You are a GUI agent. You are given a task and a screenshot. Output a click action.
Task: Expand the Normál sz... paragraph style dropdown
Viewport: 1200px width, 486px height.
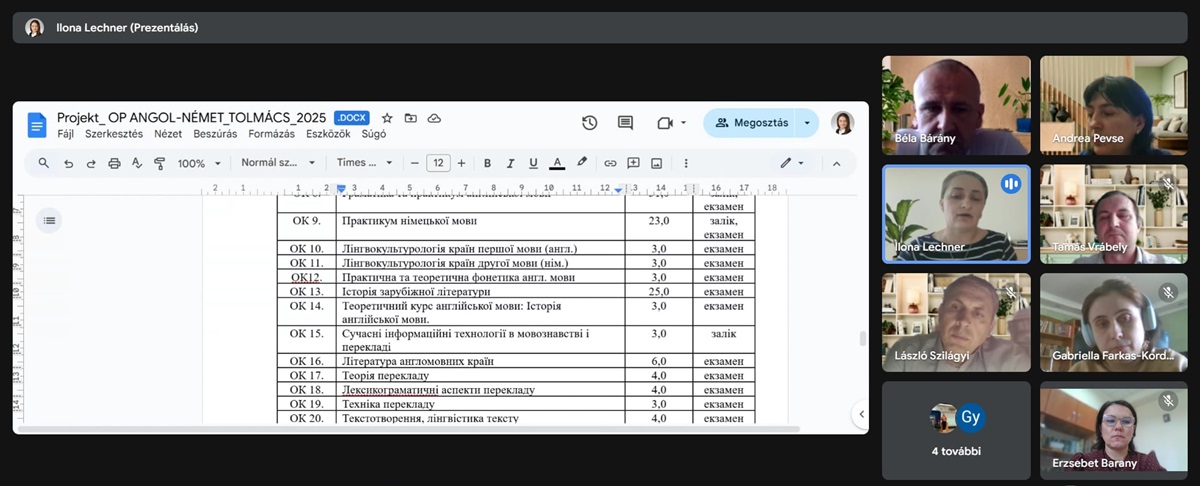click(x=278, y=163)
